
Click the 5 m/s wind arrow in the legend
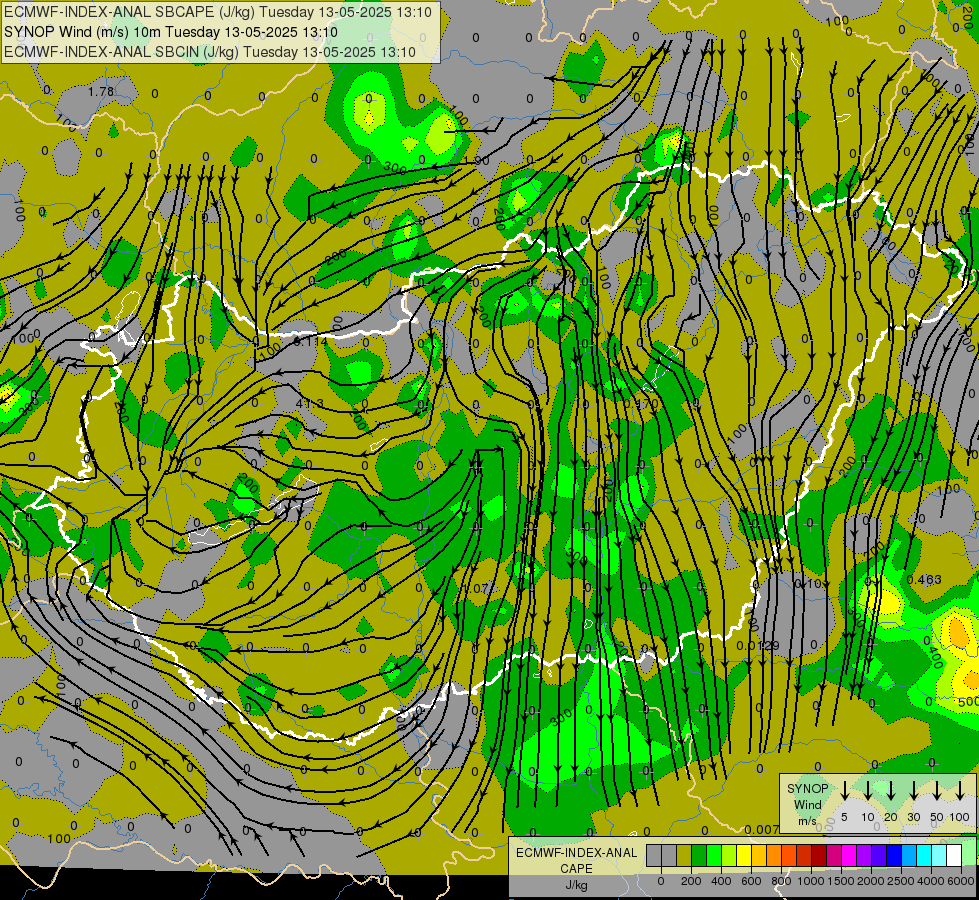pyautogui.click(x=845, y=791)
